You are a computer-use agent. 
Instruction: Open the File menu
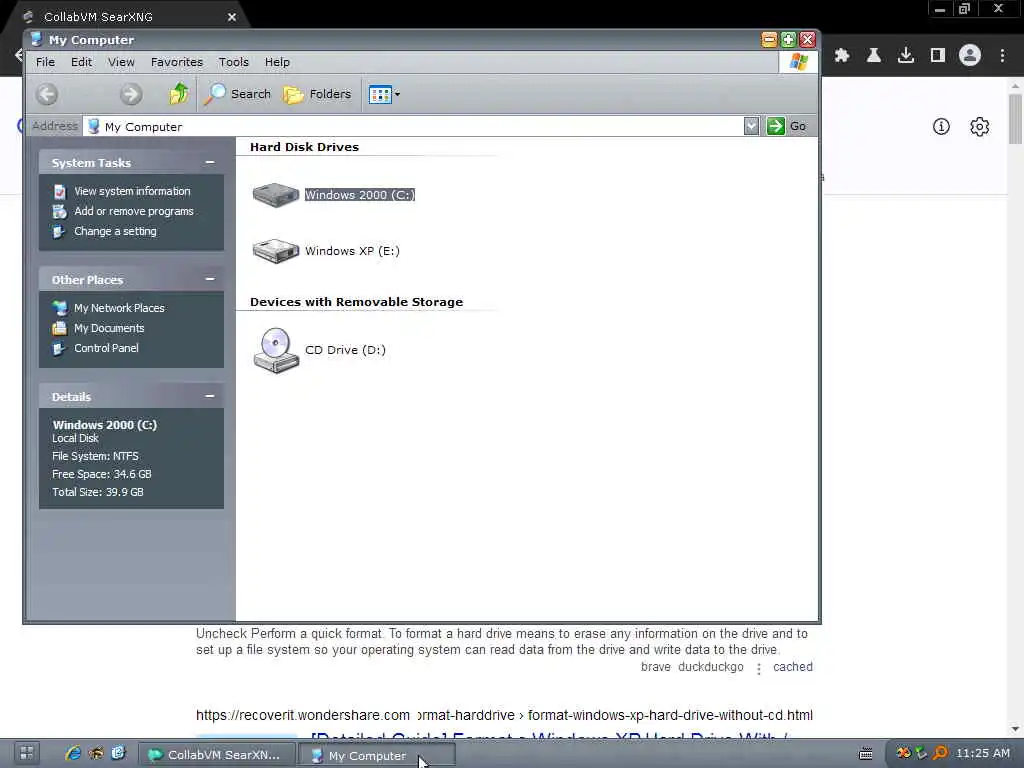pos(45,62)
